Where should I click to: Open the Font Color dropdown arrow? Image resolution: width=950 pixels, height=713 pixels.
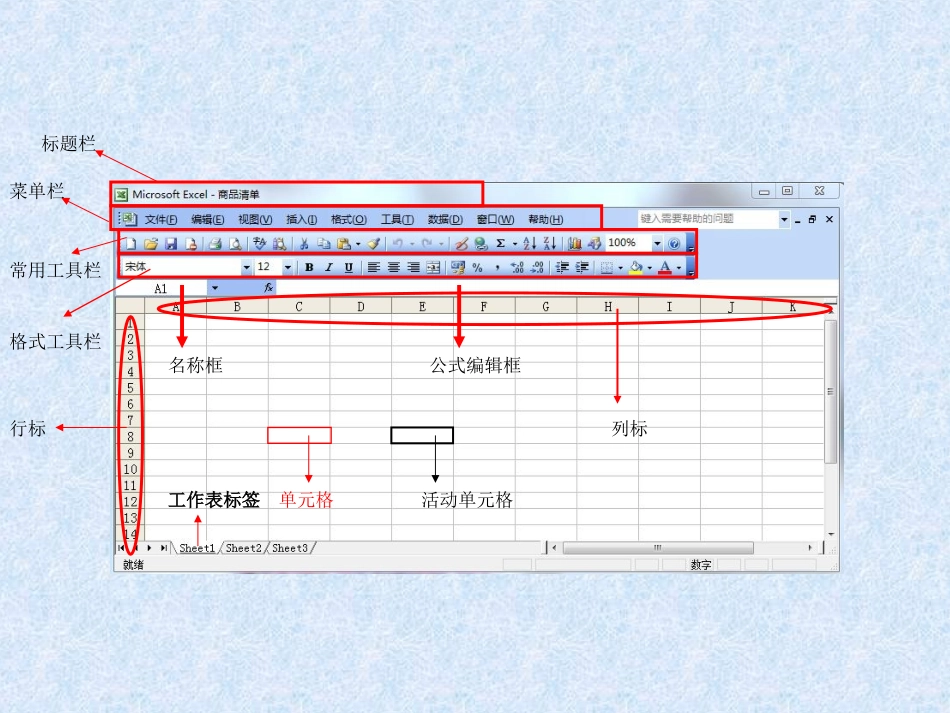pyautogui.click(x=679, y=268)
